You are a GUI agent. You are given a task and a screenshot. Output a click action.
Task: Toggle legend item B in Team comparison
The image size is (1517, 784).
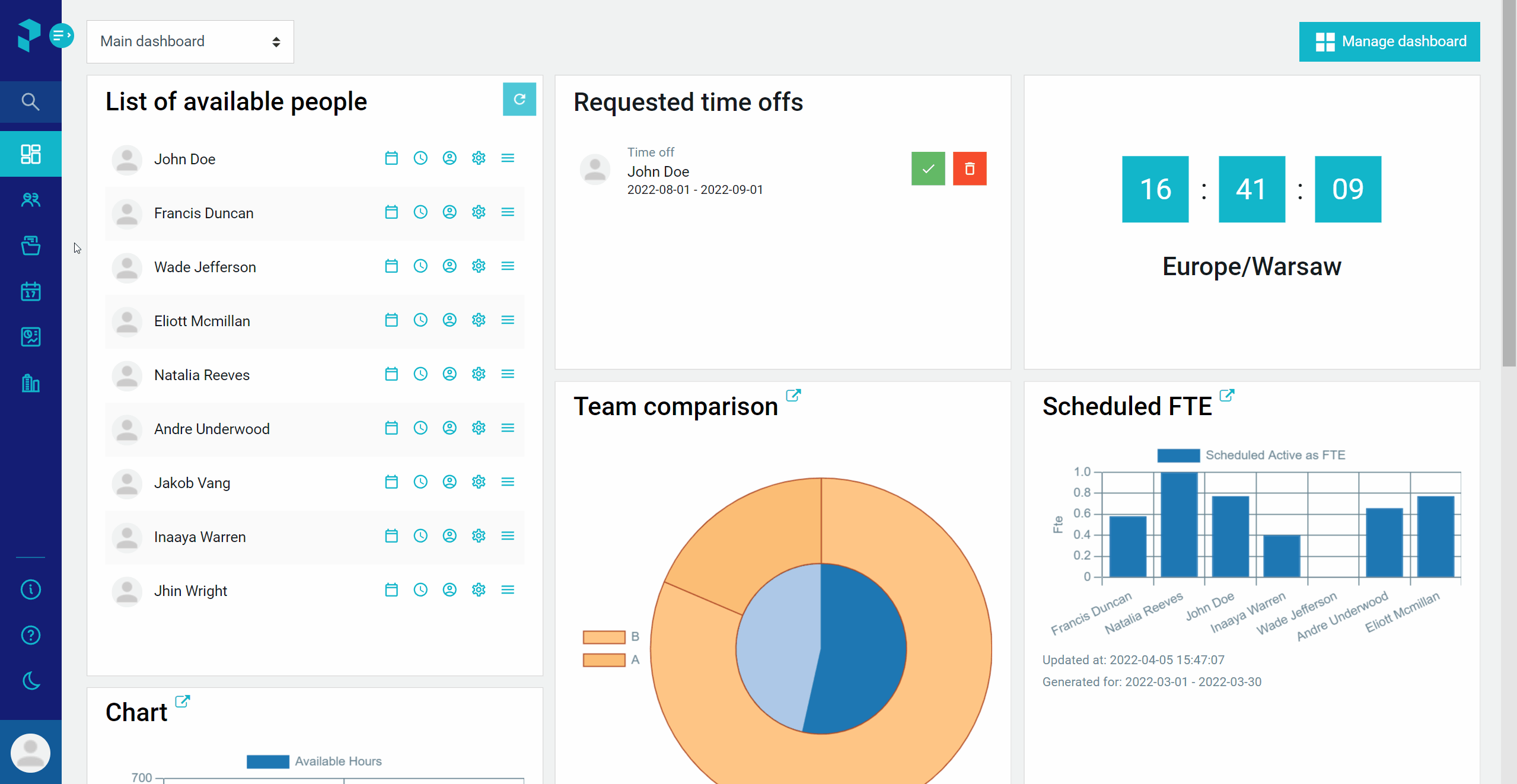click(x=611, y=637)
